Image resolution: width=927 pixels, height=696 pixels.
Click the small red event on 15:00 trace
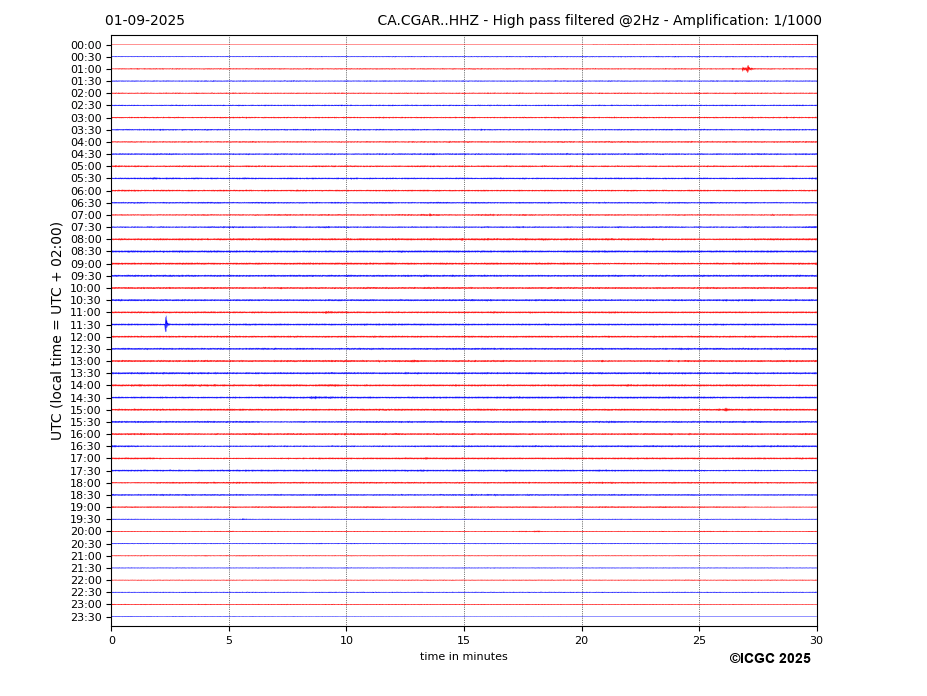725,410
